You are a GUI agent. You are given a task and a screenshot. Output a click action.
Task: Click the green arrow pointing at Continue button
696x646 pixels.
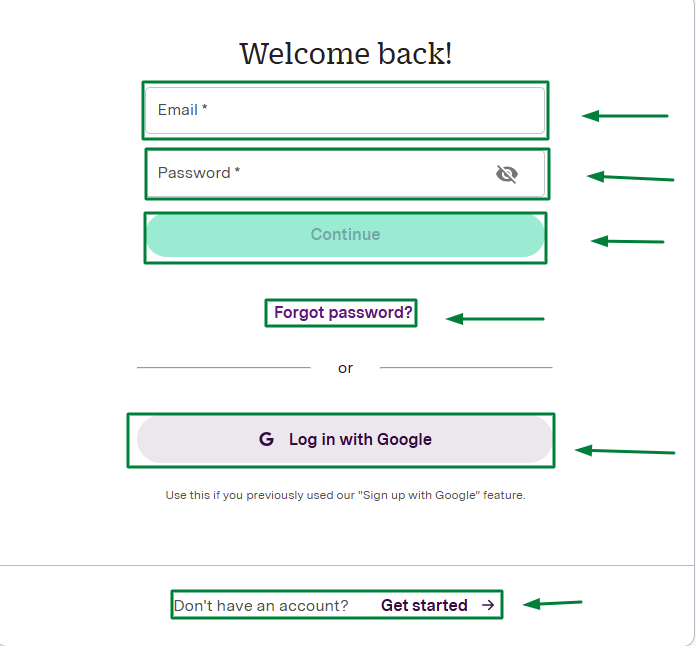[627, 242]
